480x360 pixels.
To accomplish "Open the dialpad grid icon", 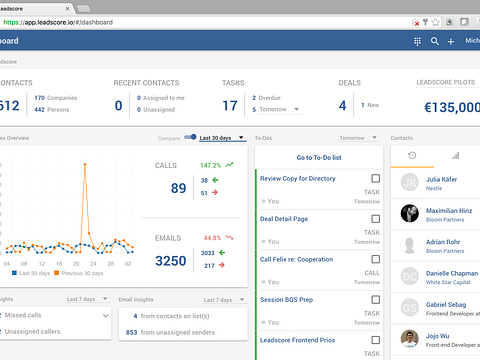I will pos(417,41).
